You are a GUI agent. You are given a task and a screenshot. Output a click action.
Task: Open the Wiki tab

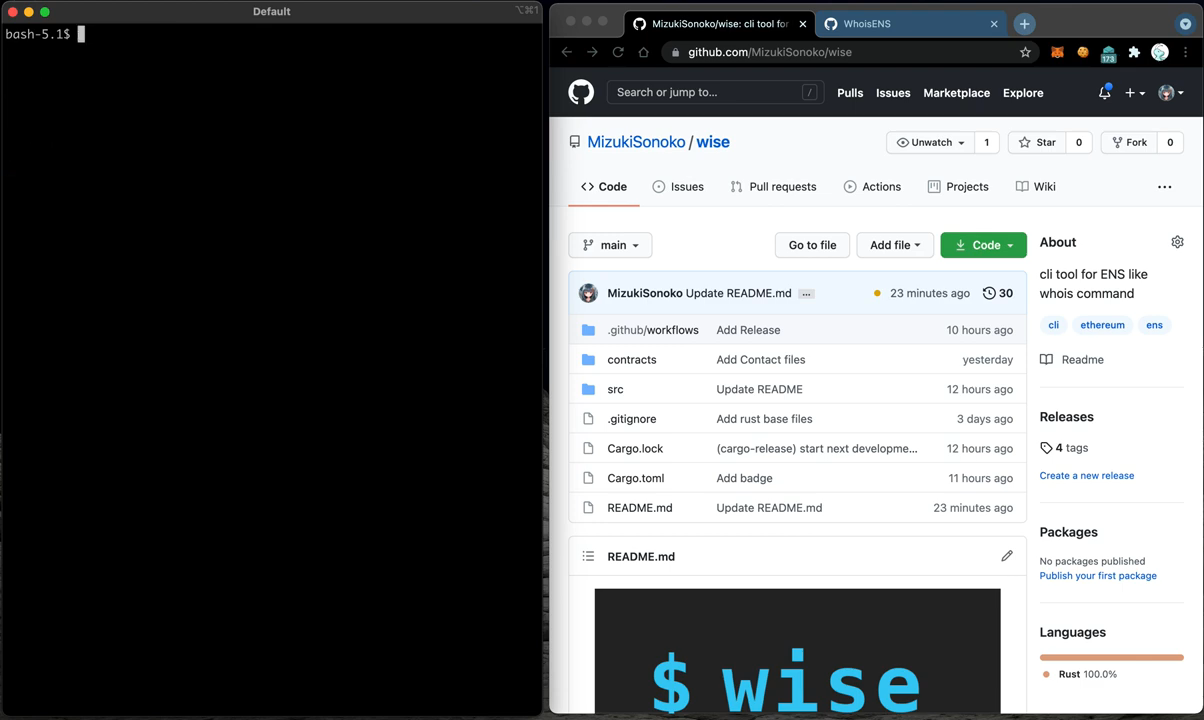tap(1036, 187)
